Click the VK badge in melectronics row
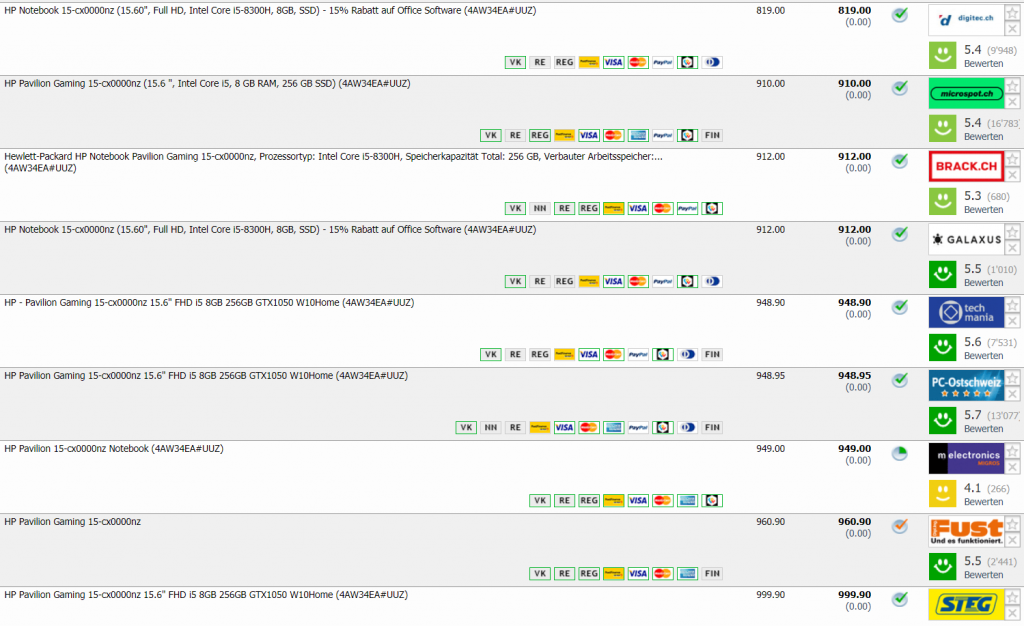This screenshot has width=1024, height=626. click(x=539, y=501)
